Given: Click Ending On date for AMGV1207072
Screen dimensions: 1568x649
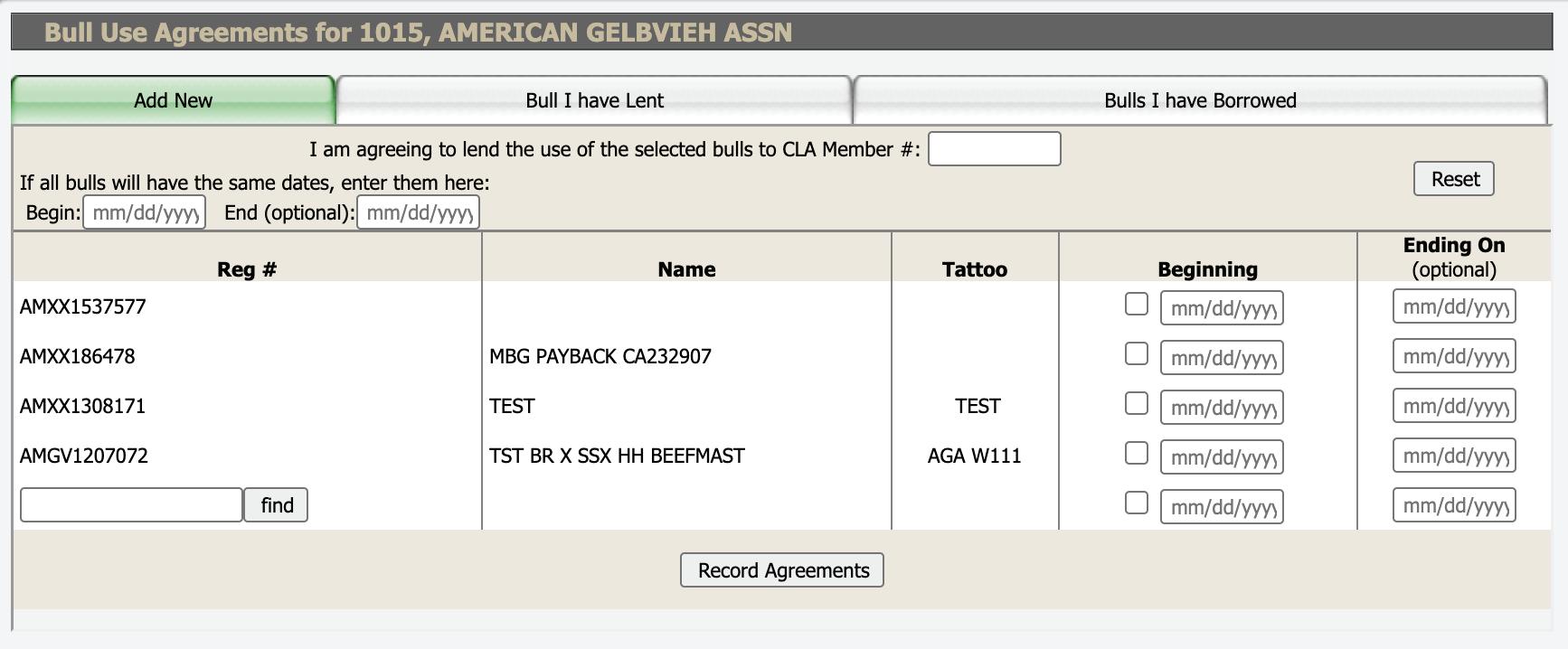Looking at the screenshot, I should (x=1454, y=456).
